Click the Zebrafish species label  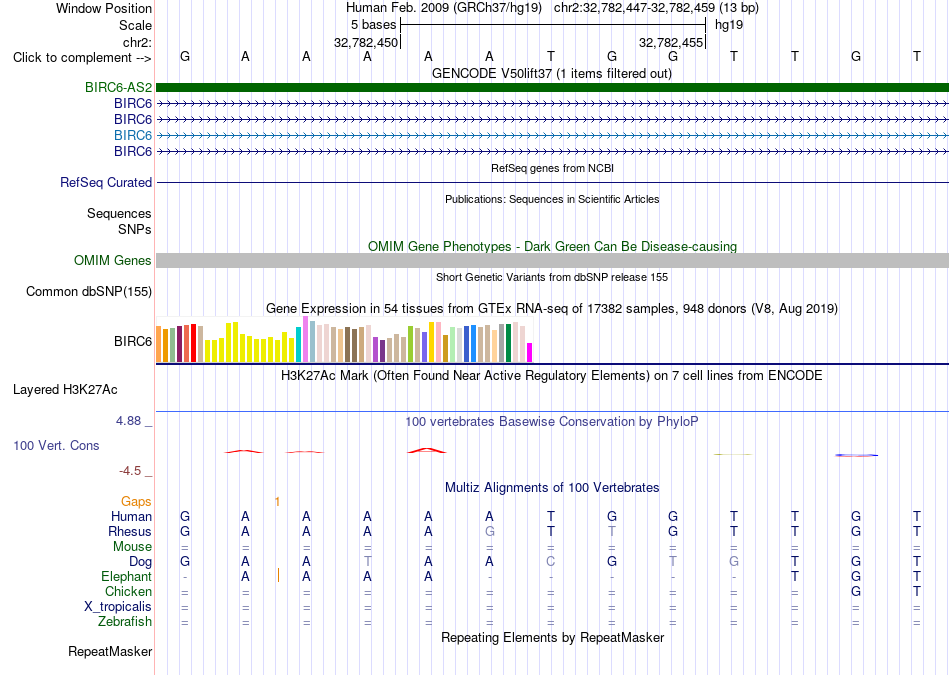125,622
